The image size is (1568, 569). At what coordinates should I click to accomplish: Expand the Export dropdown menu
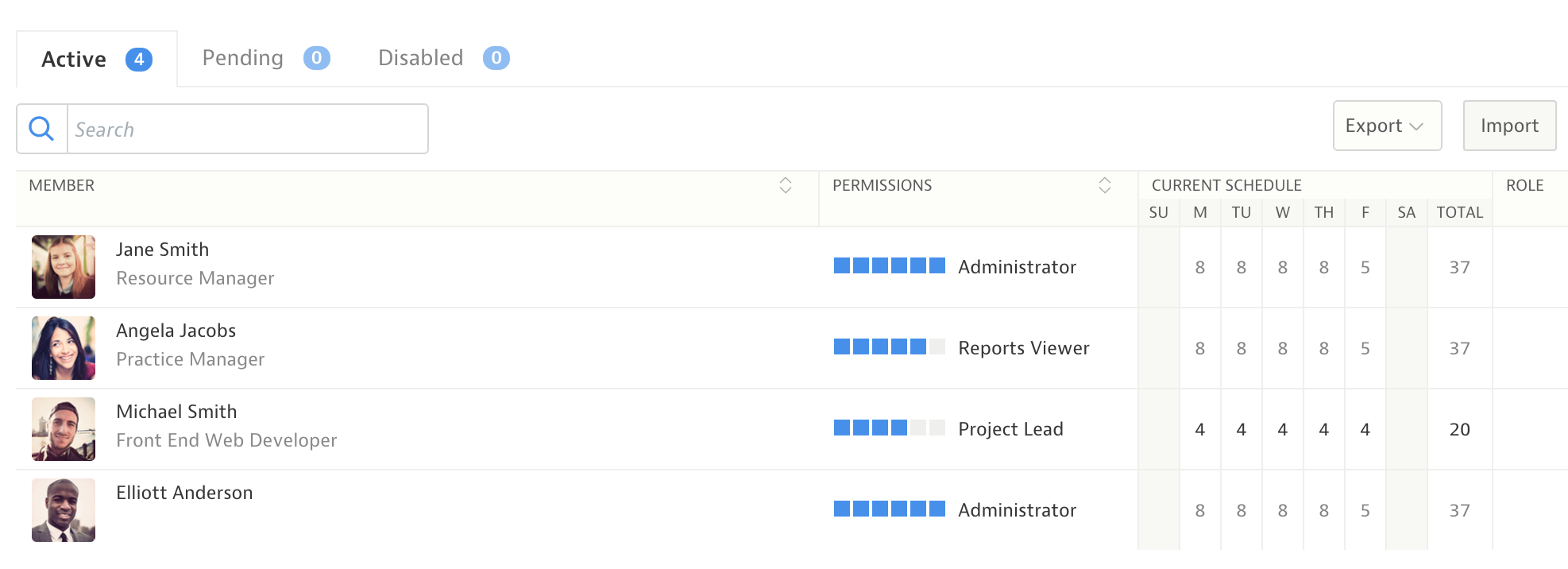(1386, 126)
